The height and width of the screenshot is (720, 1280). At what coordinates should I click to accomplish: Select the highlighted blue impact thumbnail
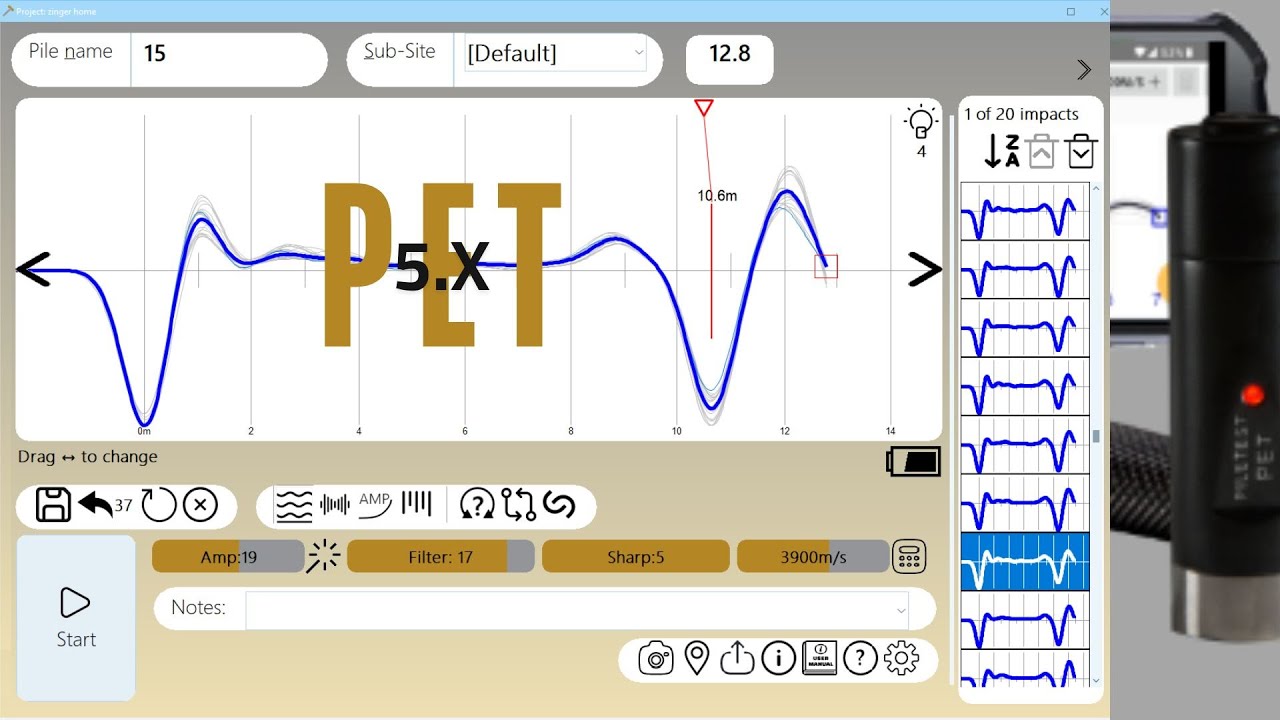click(x=1025, y=562)
